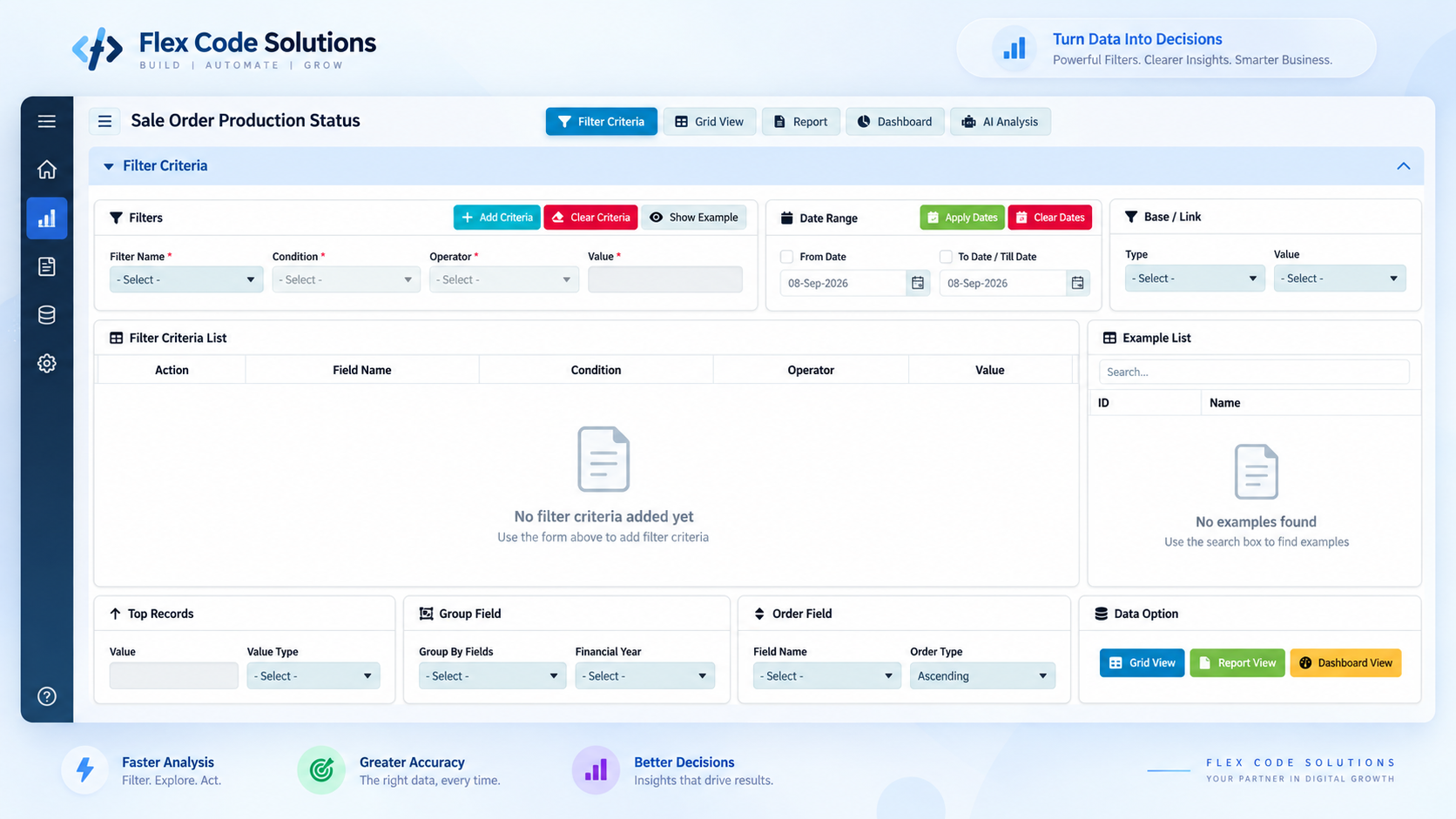
Task: Collapse the Filter Criteria section using the chevron
Action: click(x=1404, y=166)
